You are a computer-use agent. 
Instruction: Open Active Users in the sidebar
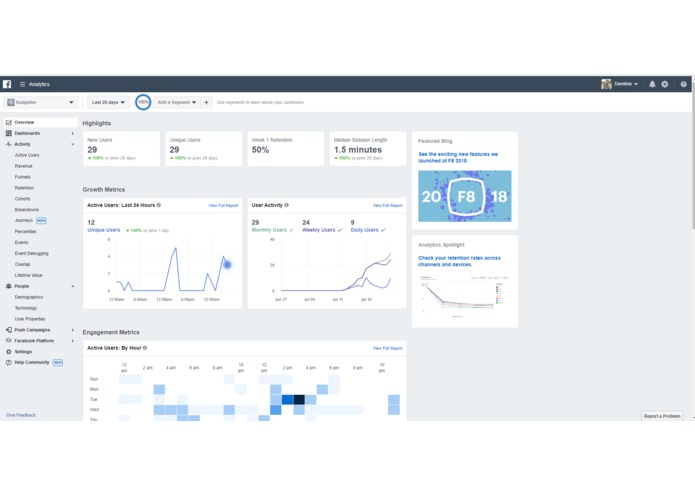[x=27, y=155]
